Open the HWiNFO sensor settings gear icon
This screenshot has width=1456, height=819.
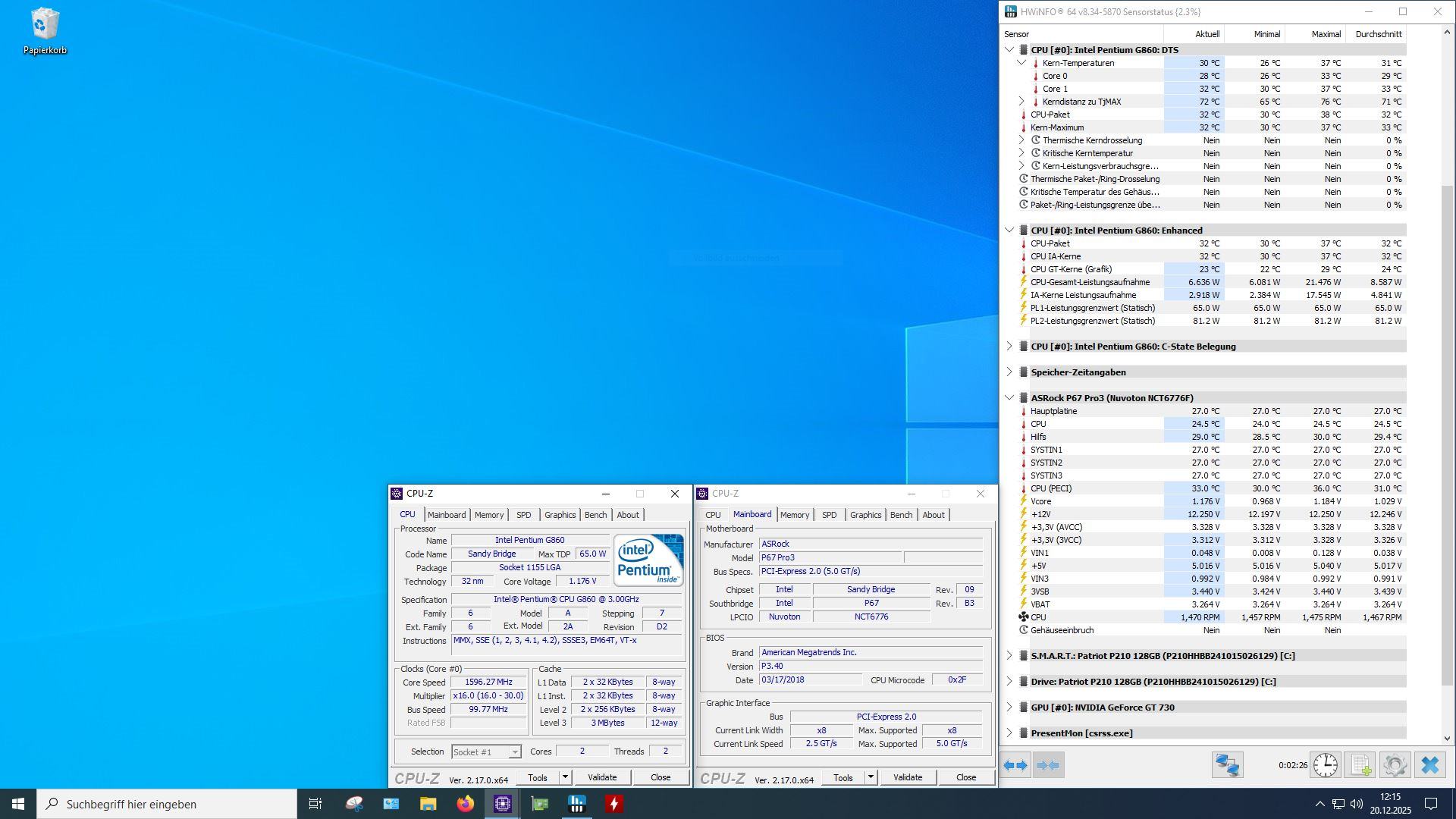click(1395, 765)
